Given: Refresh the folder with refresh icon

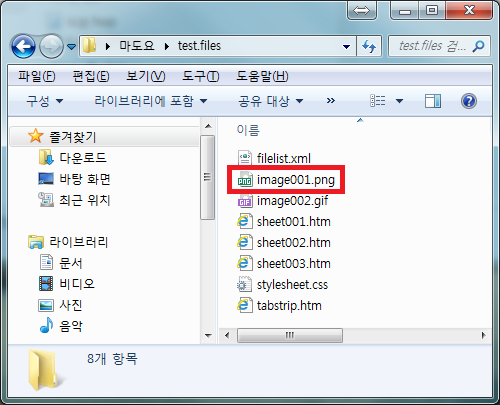Looking at the screenshot, I should click(x=369, y=46).
